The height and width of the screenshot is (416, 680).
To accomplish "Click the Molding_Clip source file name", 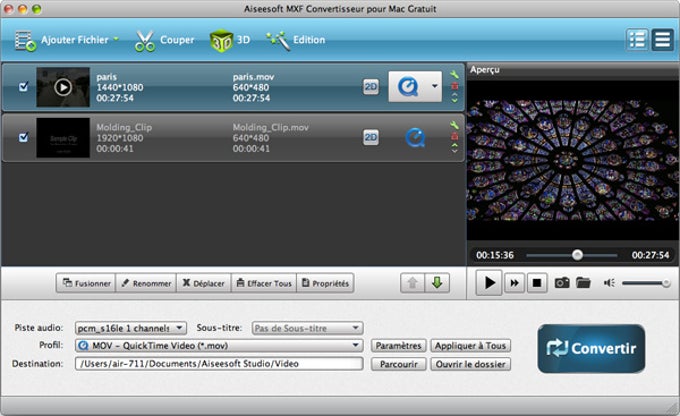I will 124,128.
